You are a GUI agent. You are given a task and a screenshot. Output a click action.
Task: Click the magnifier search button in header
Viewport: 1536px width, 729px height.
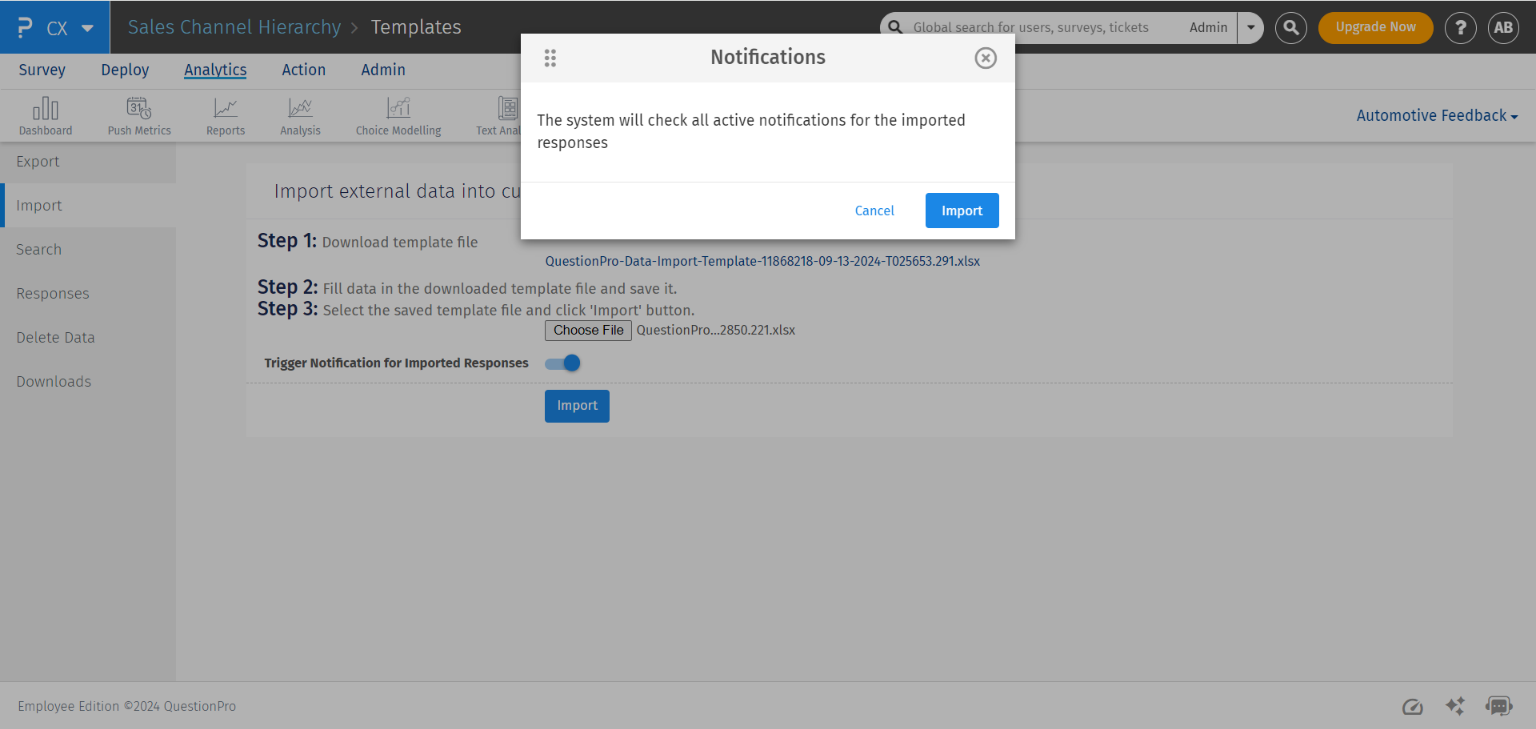click(1292, 27)
